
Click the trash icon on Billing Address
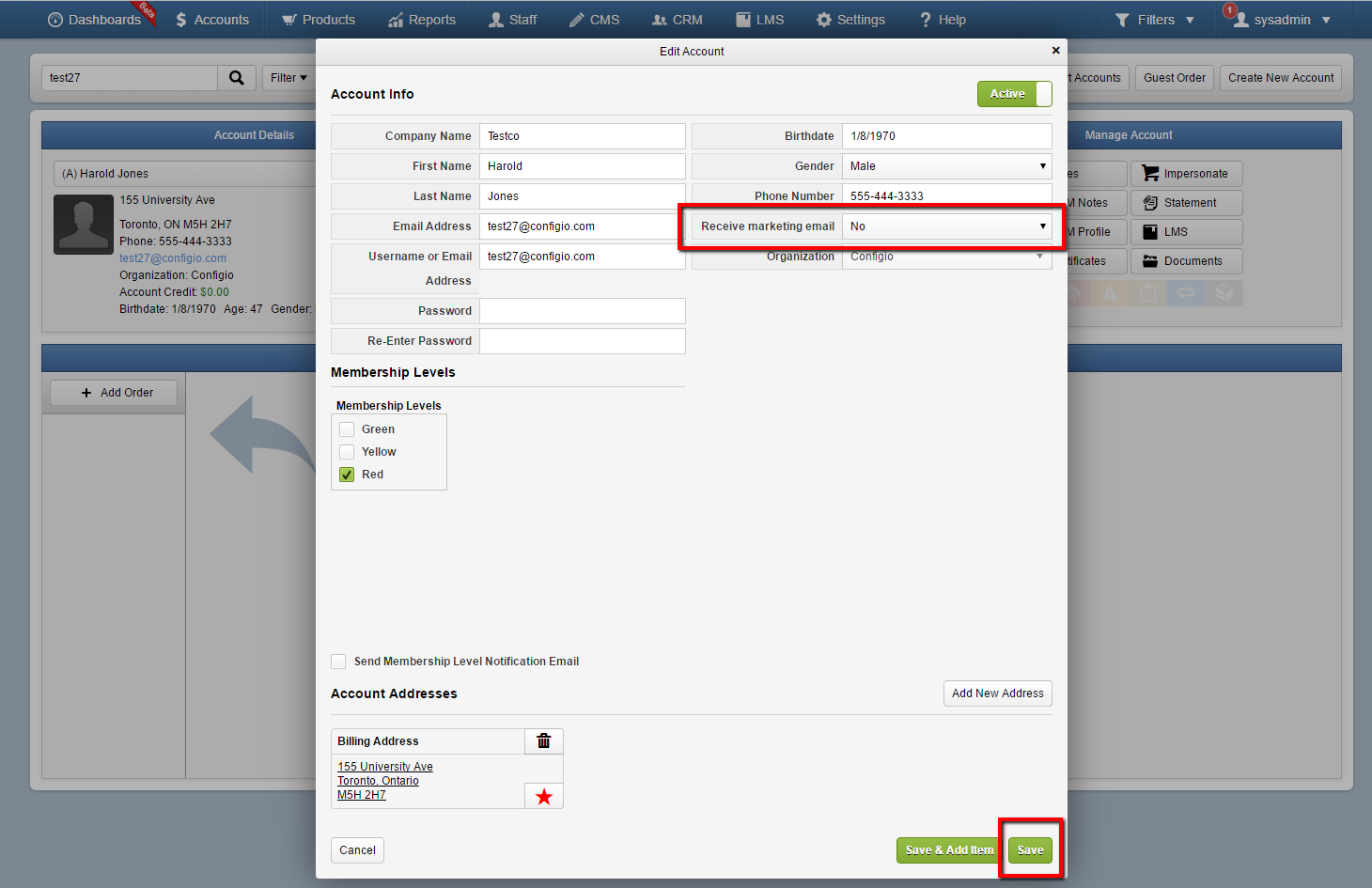click(x=543, y=741)
